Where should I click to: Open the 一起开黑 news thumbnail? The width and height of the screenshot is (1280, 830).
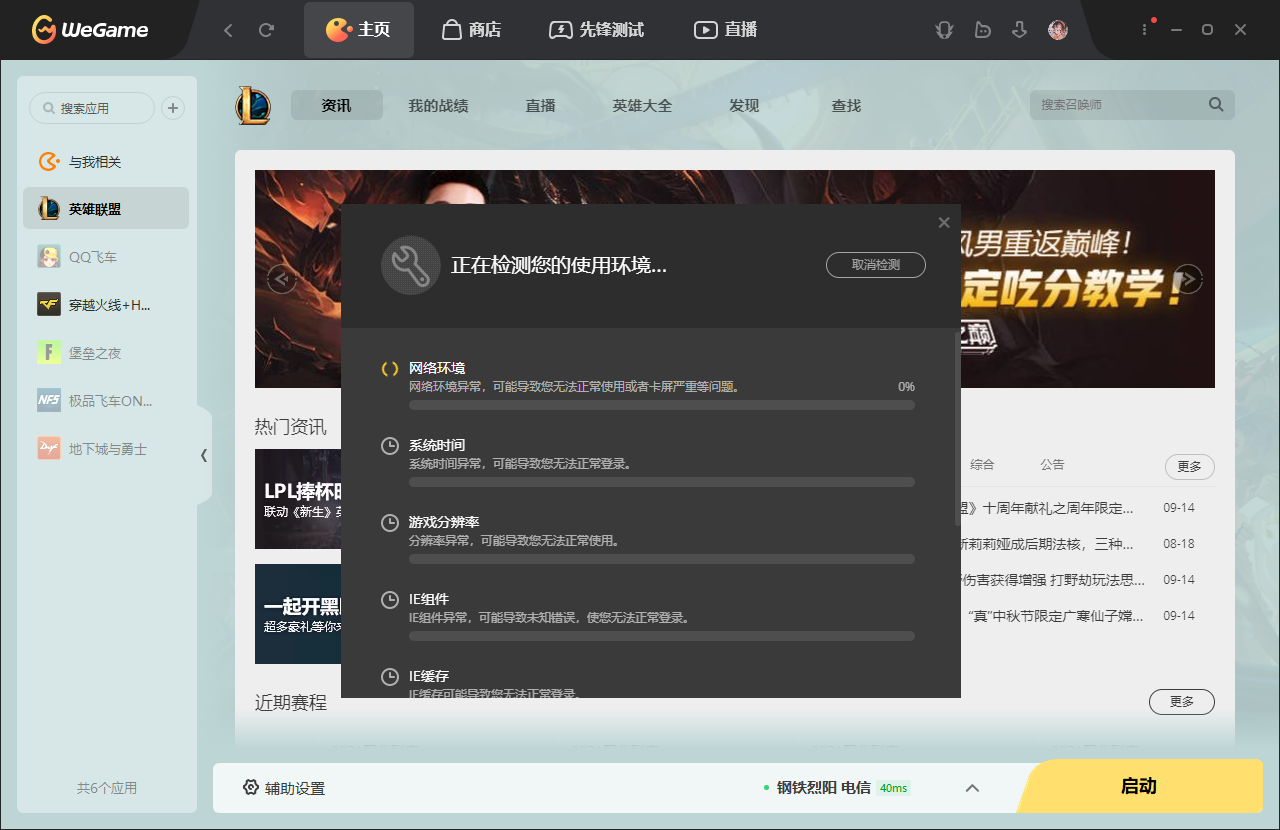[298, 614]
